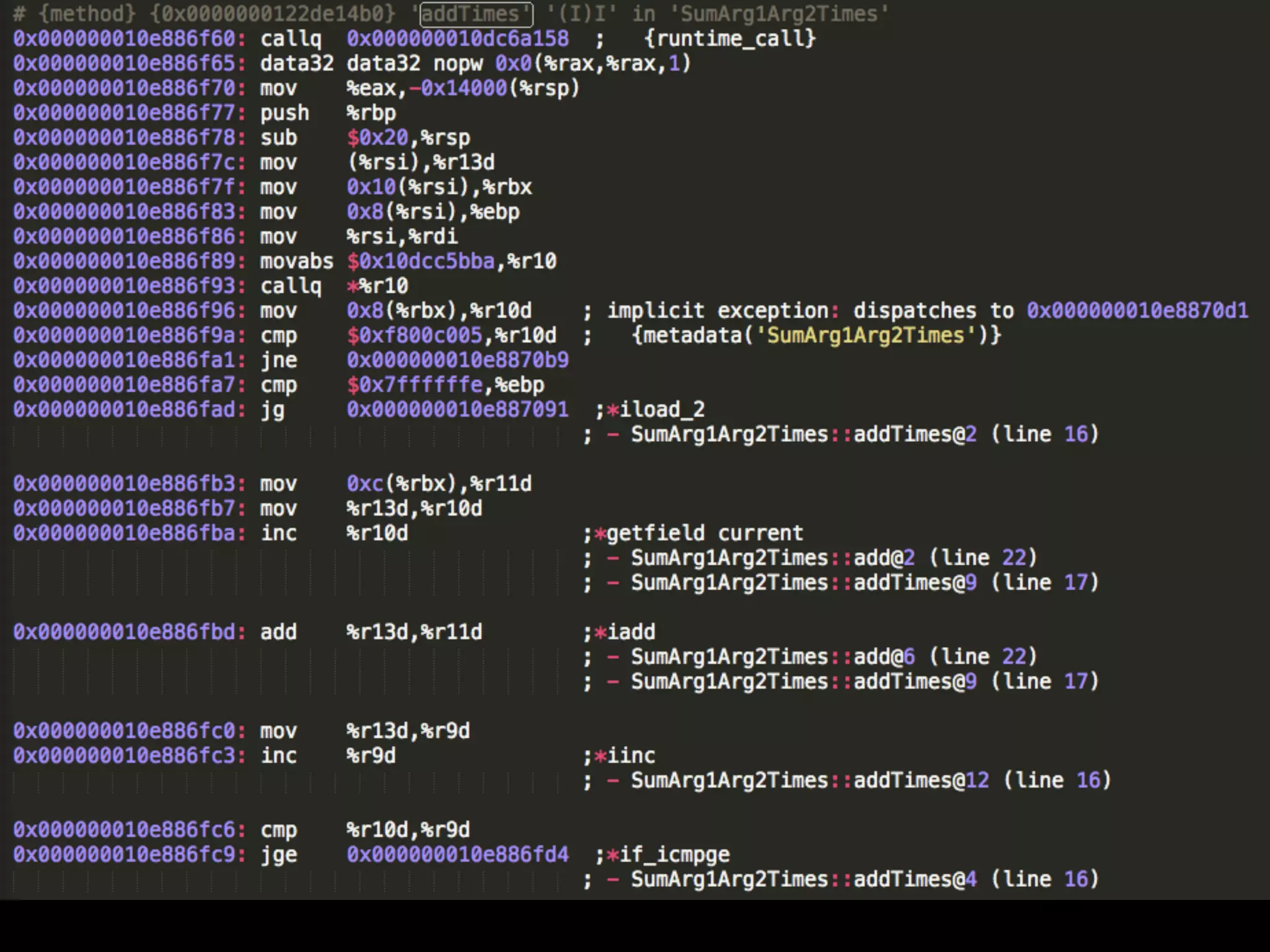Click the {runtime_call} comment text
This screenshot has height=952, width=1270.
[729, 38]
